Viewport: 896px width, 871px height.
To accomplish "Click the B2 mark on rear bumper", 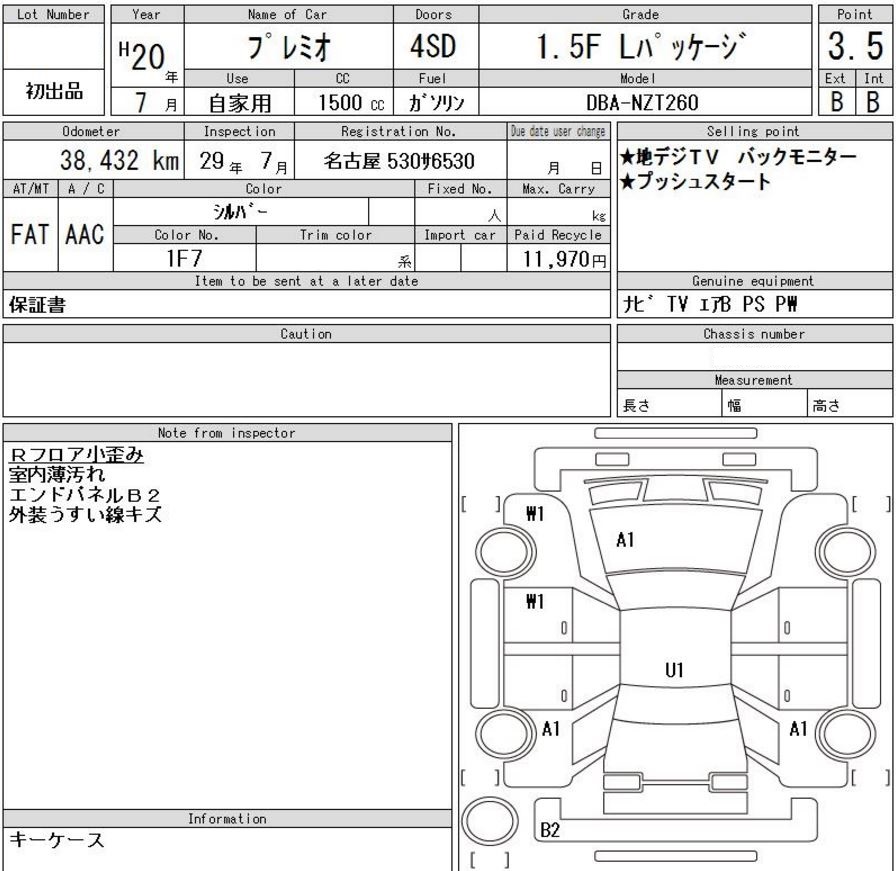I will [x=550, y=830].
